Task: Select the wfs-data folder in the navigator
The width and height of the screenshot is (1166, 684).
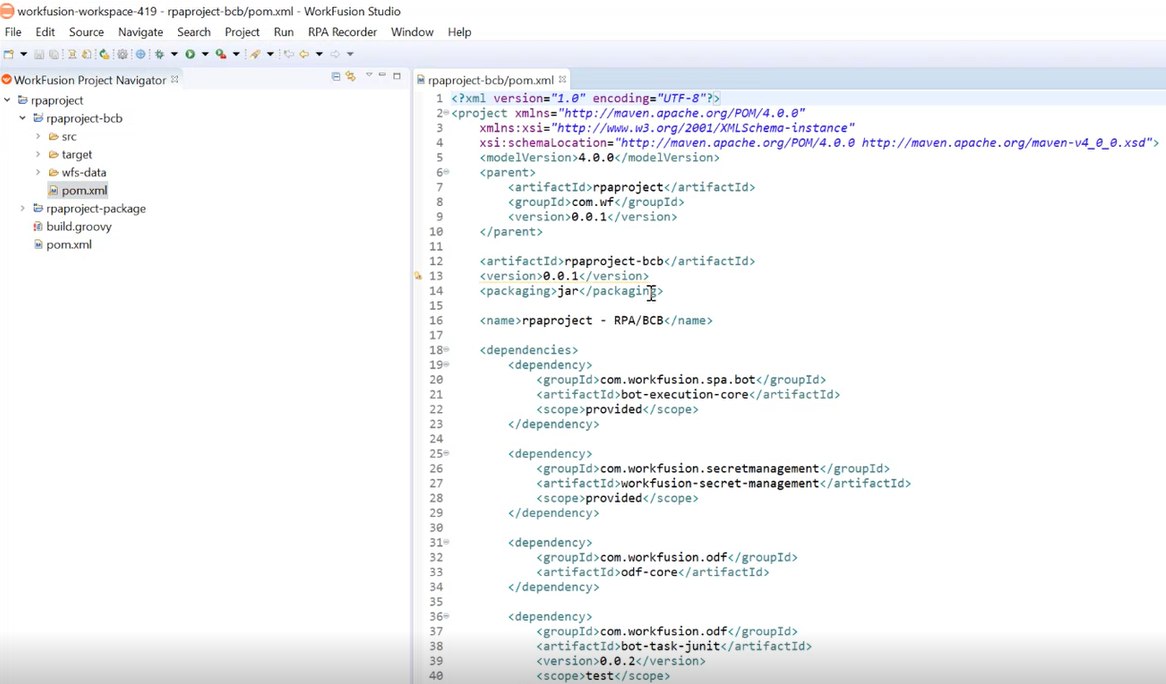Action: (x=83, y=172)
